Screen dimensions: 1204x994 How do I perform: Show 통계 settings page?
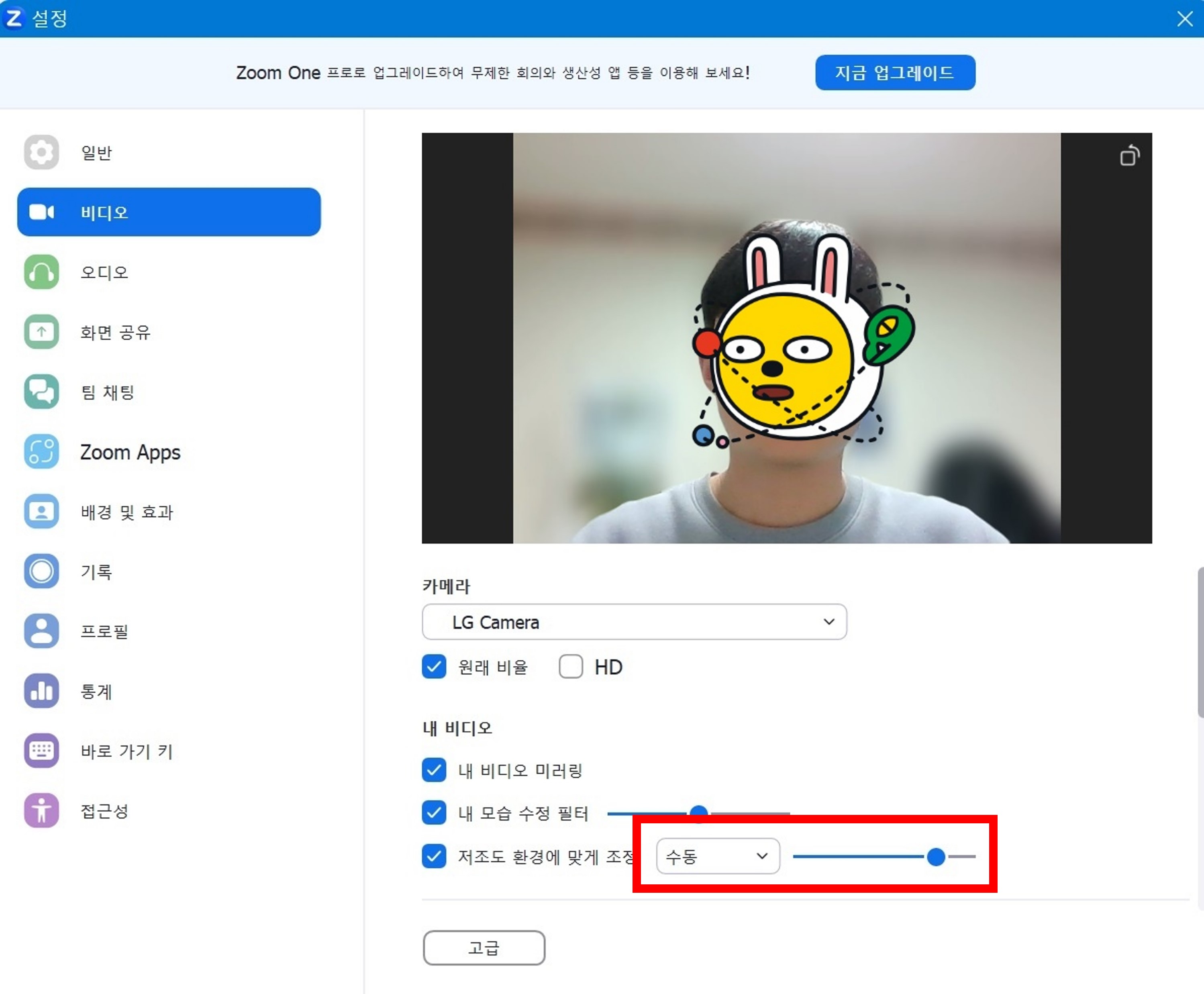(x=169, y=690)
